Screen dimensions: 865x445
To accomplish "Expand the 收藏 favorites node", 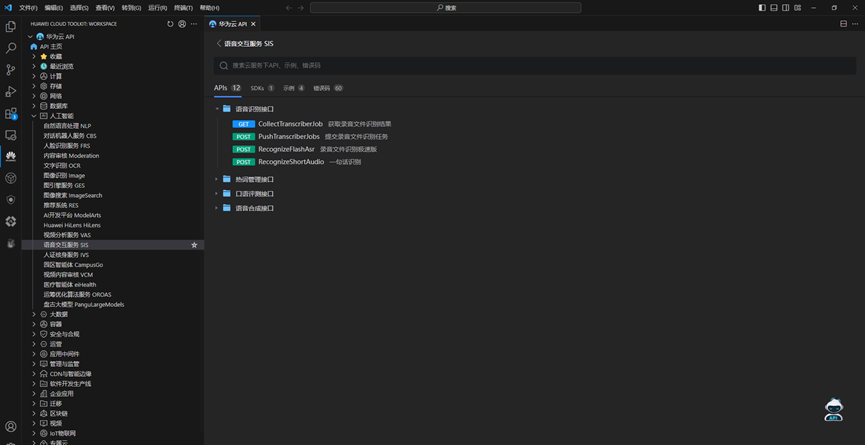I will [x=34, y=56].
